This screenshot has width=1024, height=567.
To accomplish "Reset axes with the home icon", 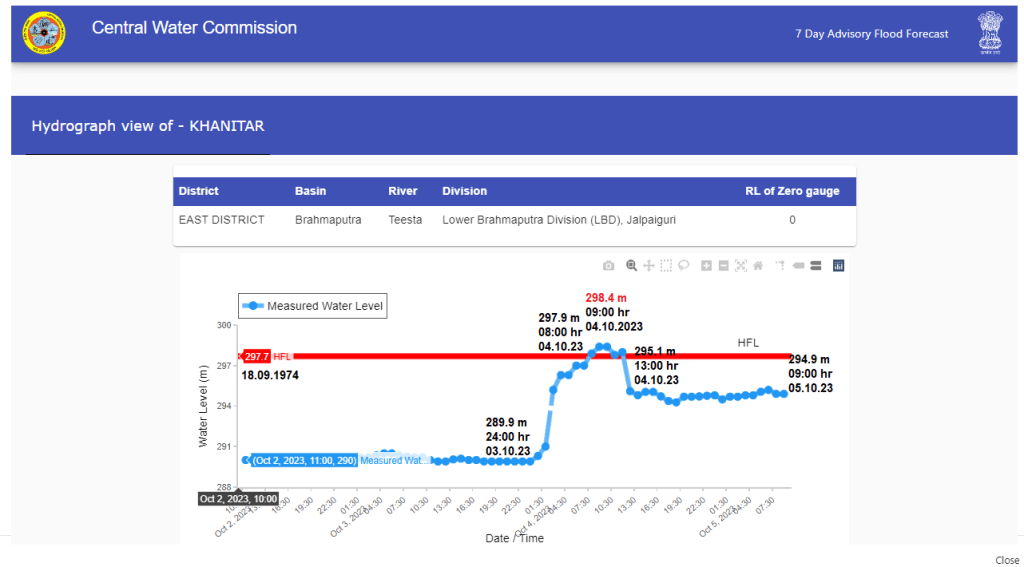I will point(758,266).
